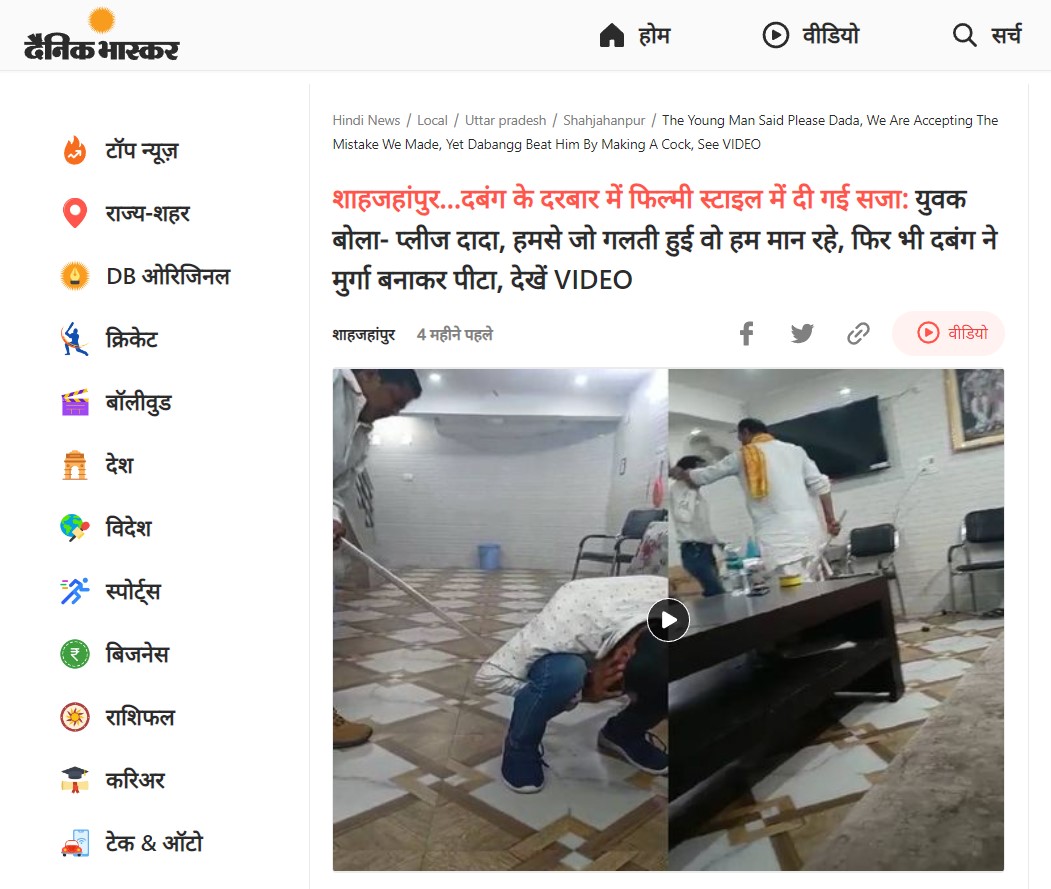This screenshot has height=889, width=1051.
Task: Click the home house icon
Action: (x=611, y=35)
